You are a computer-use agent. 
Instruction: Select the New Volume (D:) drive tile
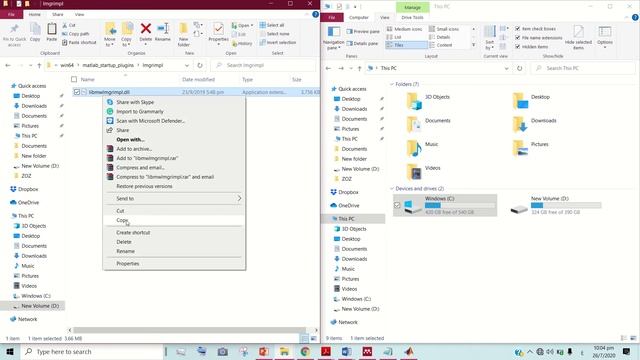pyautogui.click(x=555, y=205)
